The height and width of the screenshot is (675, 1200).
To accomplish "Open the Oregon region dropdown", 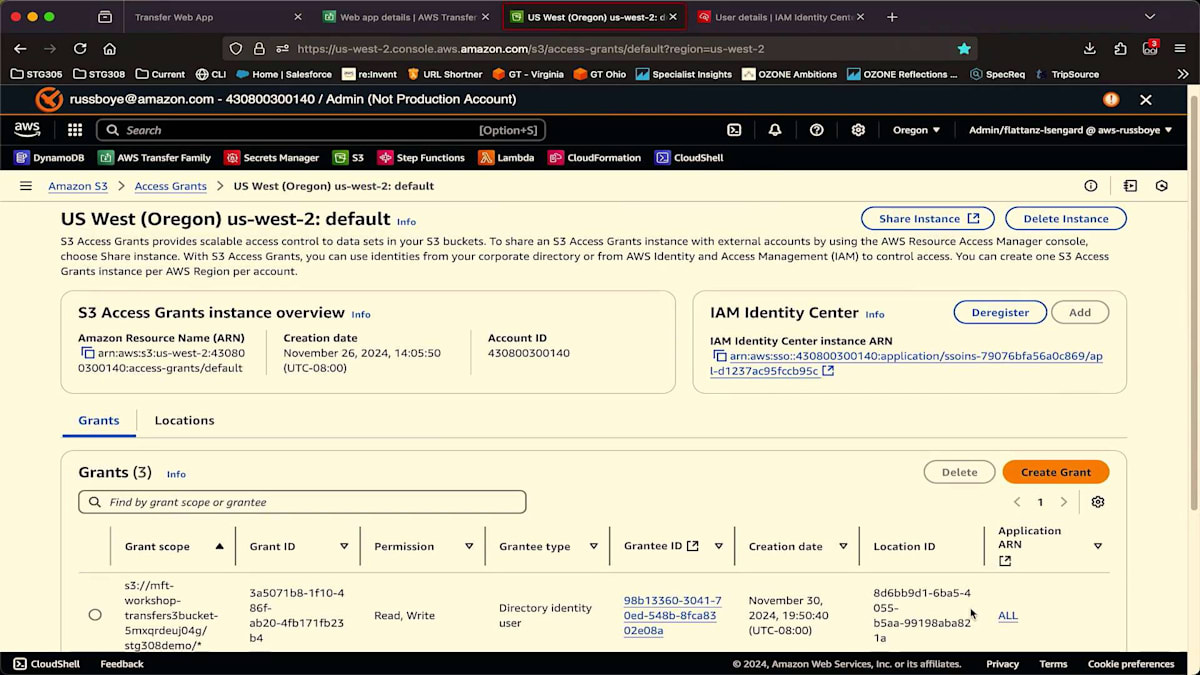I will [x=916, y=130].
